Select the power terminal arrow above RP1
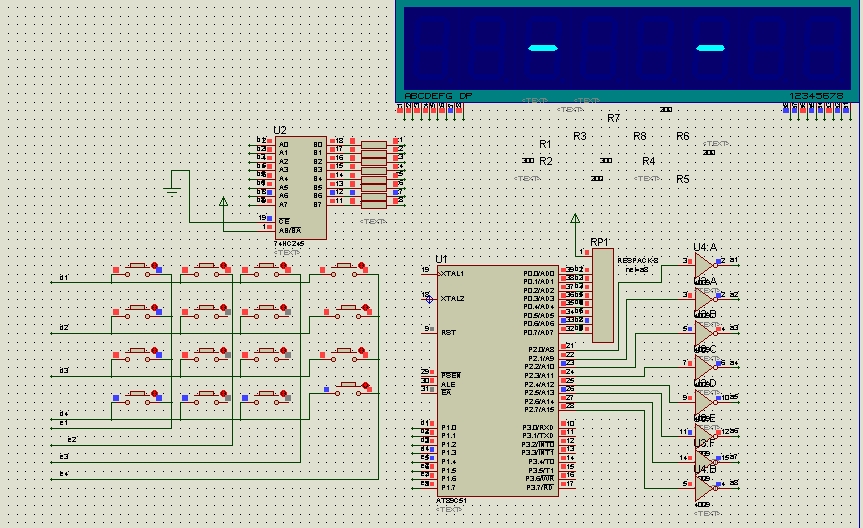The width and height of the screenshot is (863, 528). coord(574,217)
